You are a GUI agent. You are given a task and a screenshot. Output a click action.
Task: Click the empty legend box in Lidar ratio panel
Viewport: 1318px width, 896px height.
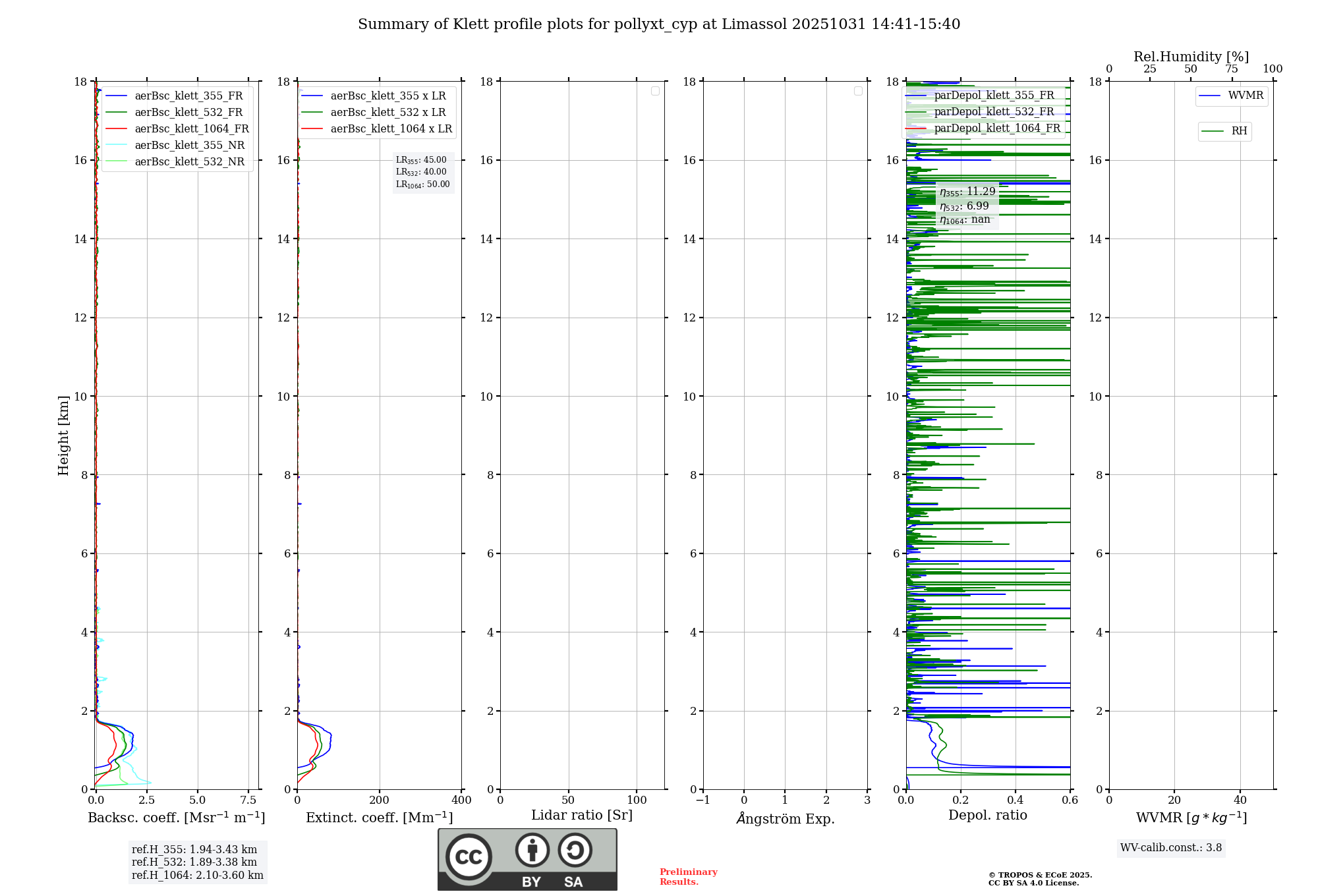(x=655, y=91)
